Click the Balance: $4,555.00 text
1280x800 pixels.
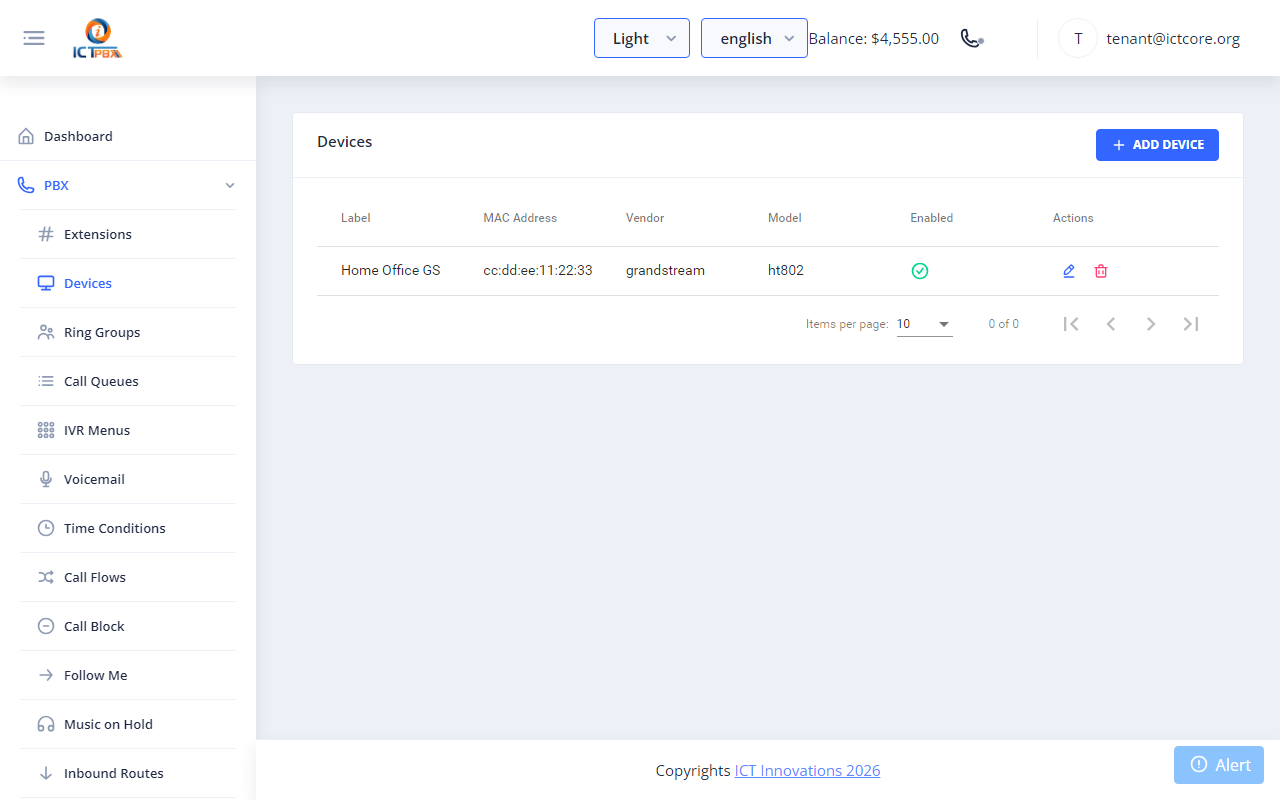pos(874,39)
